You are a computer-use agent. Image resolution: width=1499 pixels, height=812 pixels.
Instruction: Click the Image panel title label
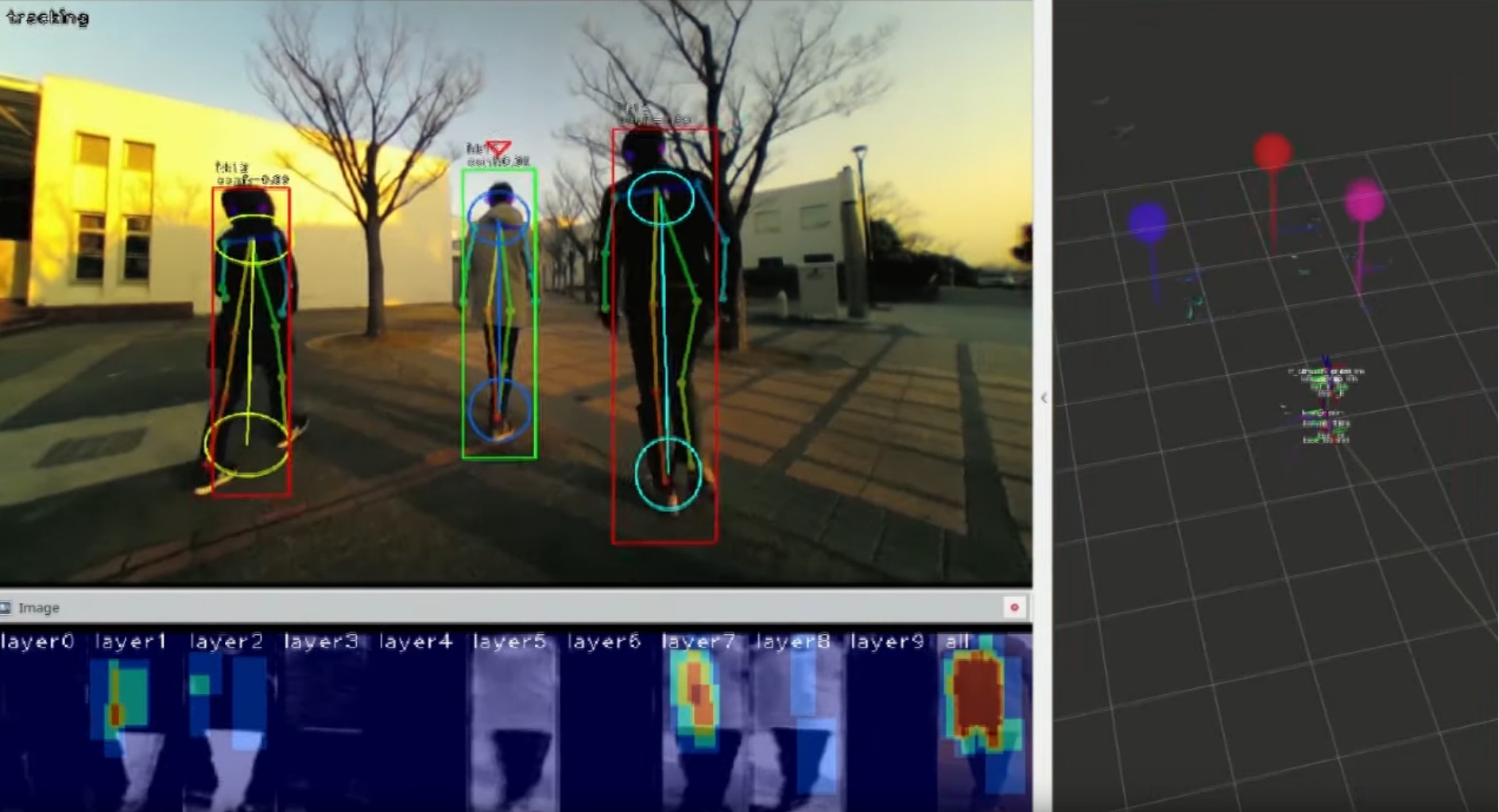coord(39,608)
